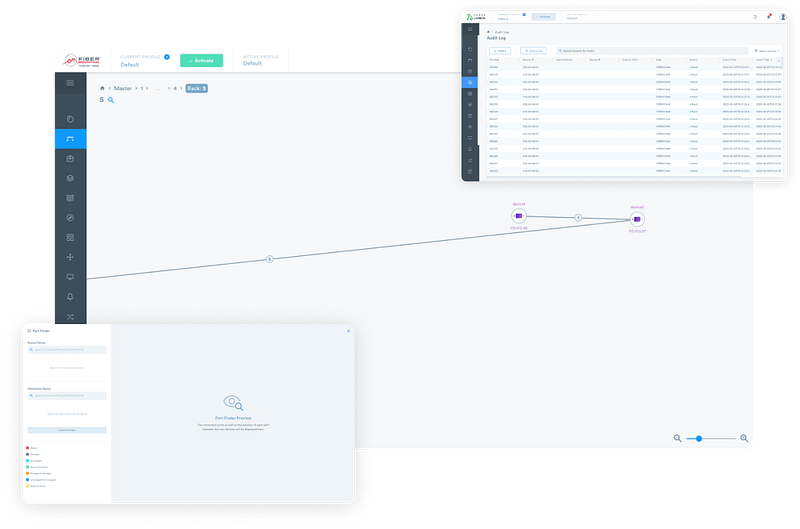Open the cross-arrows move icon in main sidebar
Image resolution: width=800 pixels, height=529 pixels.
70,257
